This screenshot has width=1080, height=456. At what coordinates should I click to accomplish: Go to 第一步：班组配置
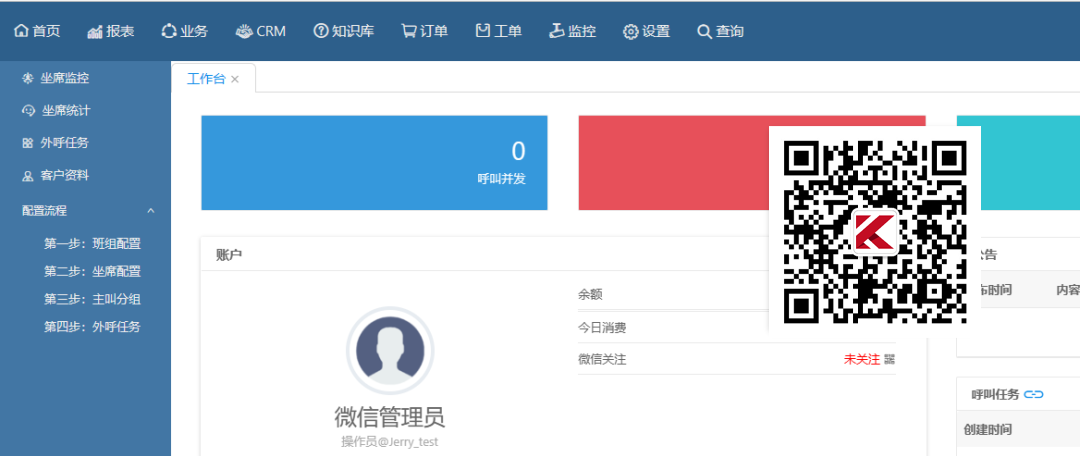point(92,244)
